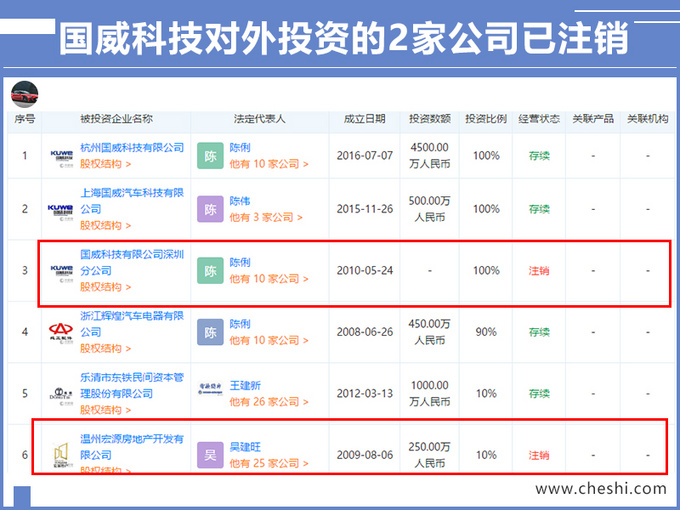Click 被投资企业名称 column header
Viewport: 680px width, 510px height.
(116, 119)
